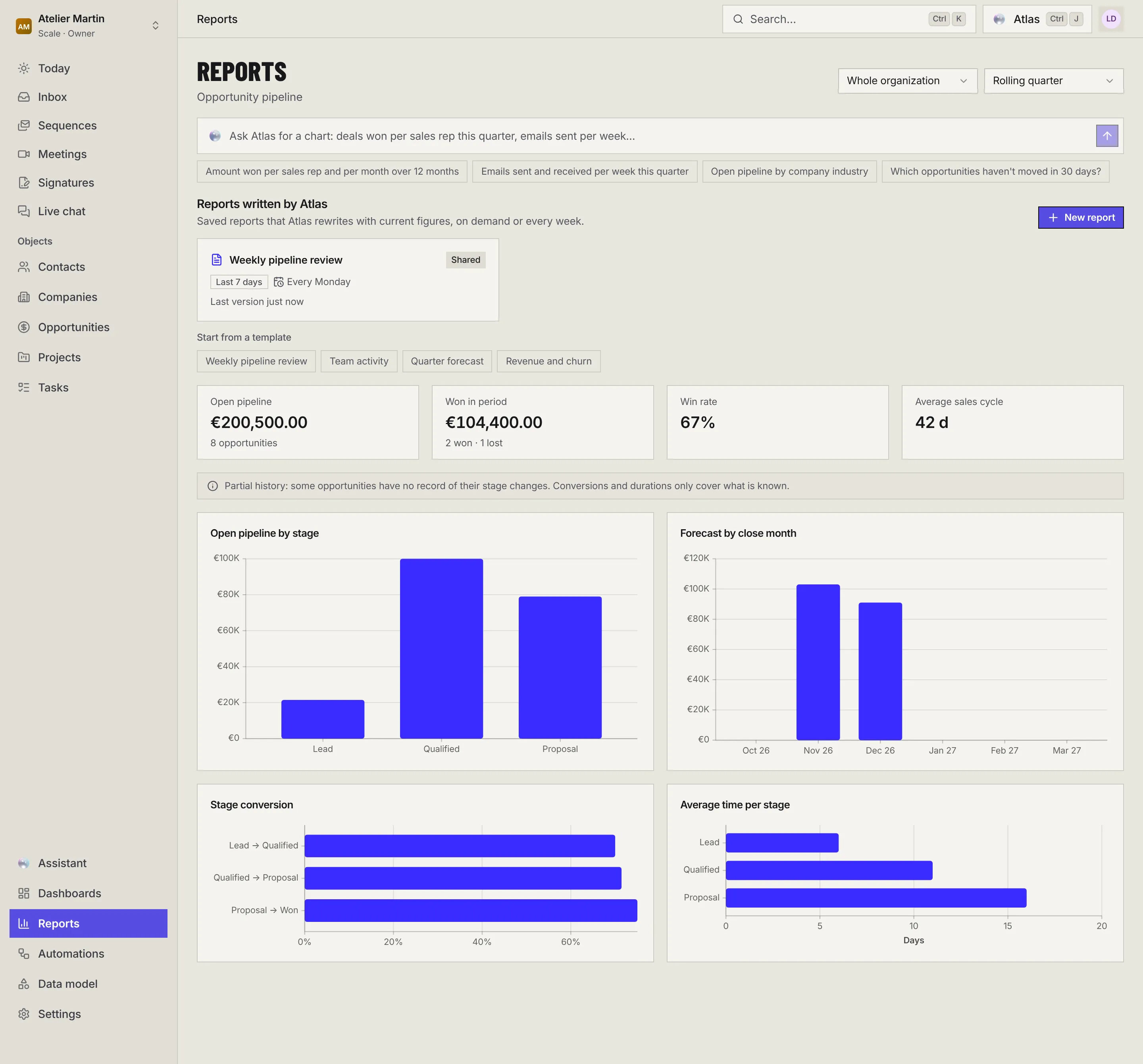
Task: Pick the Open pipeline by company industry suggestion
Action: click(x=789, y=172)
